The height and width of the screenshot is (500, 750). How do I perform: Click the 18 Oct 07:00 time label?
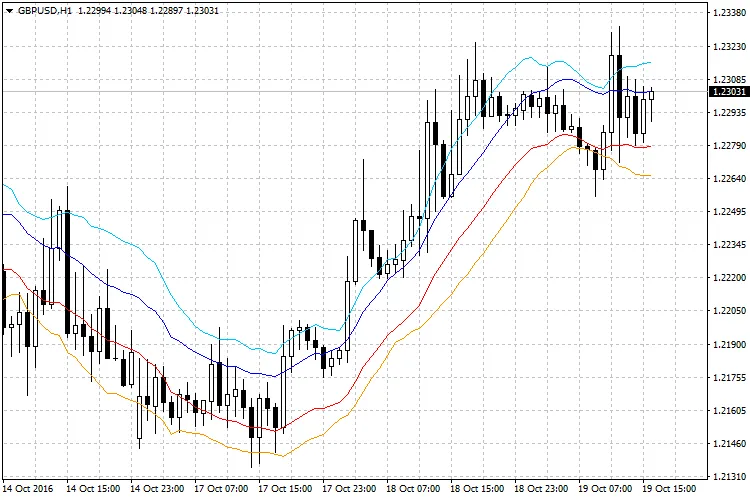(414, 490)
